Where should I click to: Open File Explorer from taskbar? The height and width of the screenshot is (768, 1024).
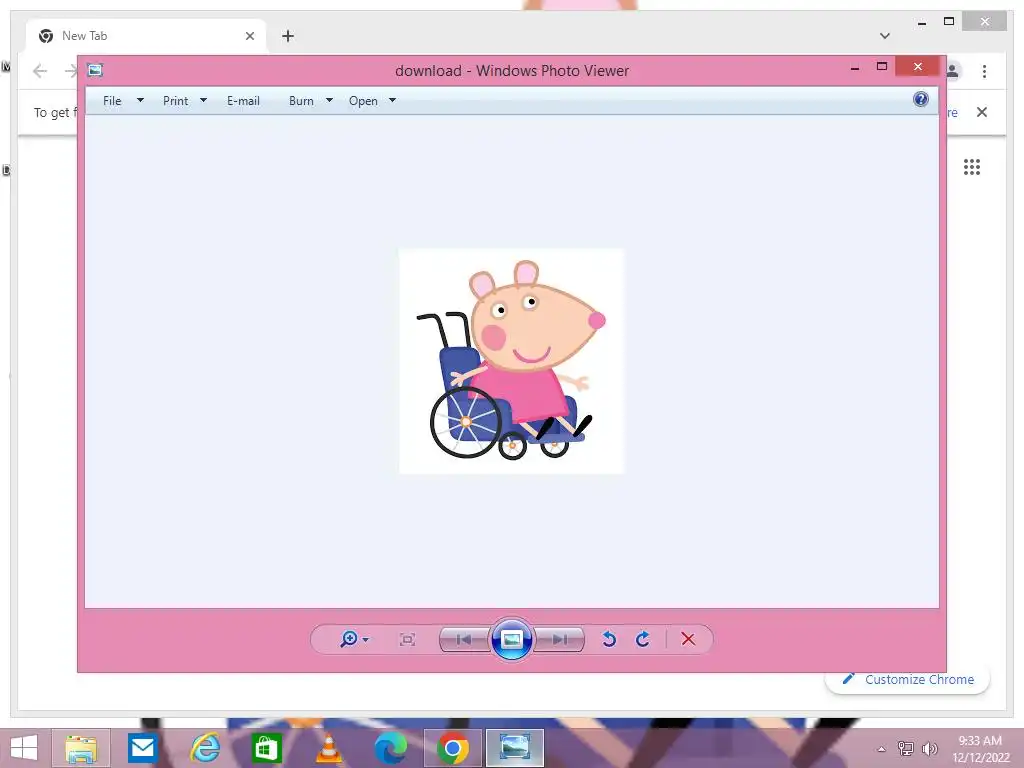pyautogui.click(x=81, y=748)
